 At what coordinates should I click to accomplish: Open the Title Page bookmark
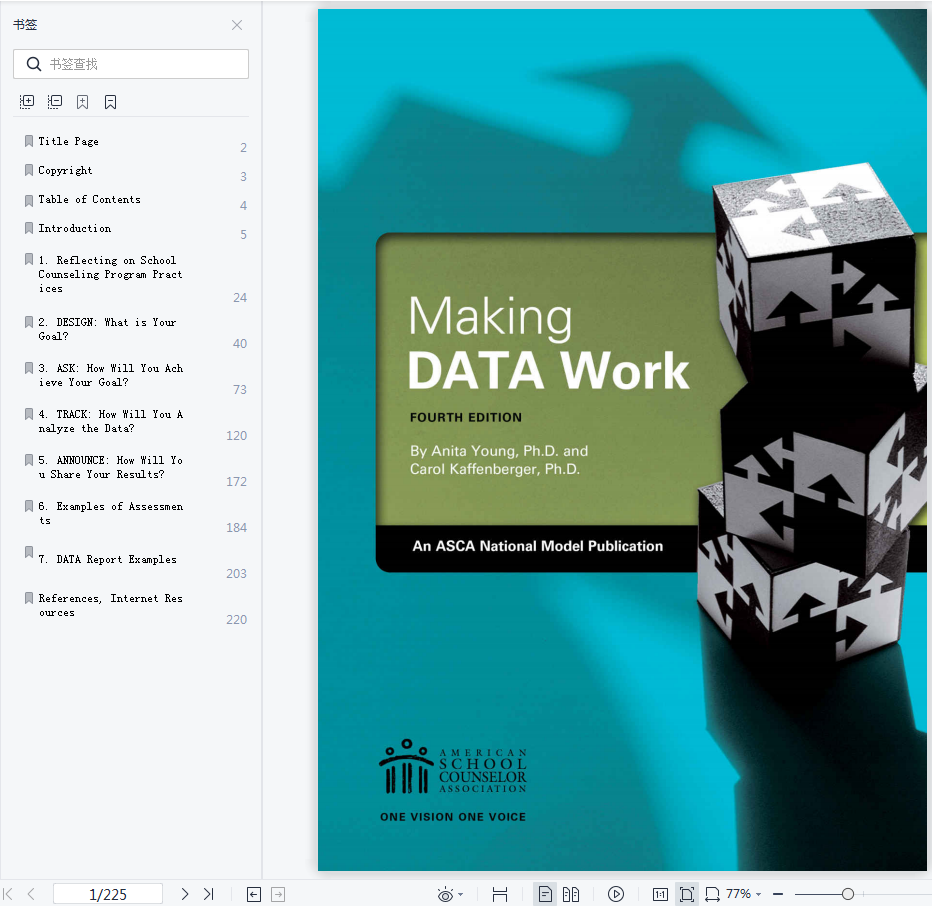[x=68, y=141]
